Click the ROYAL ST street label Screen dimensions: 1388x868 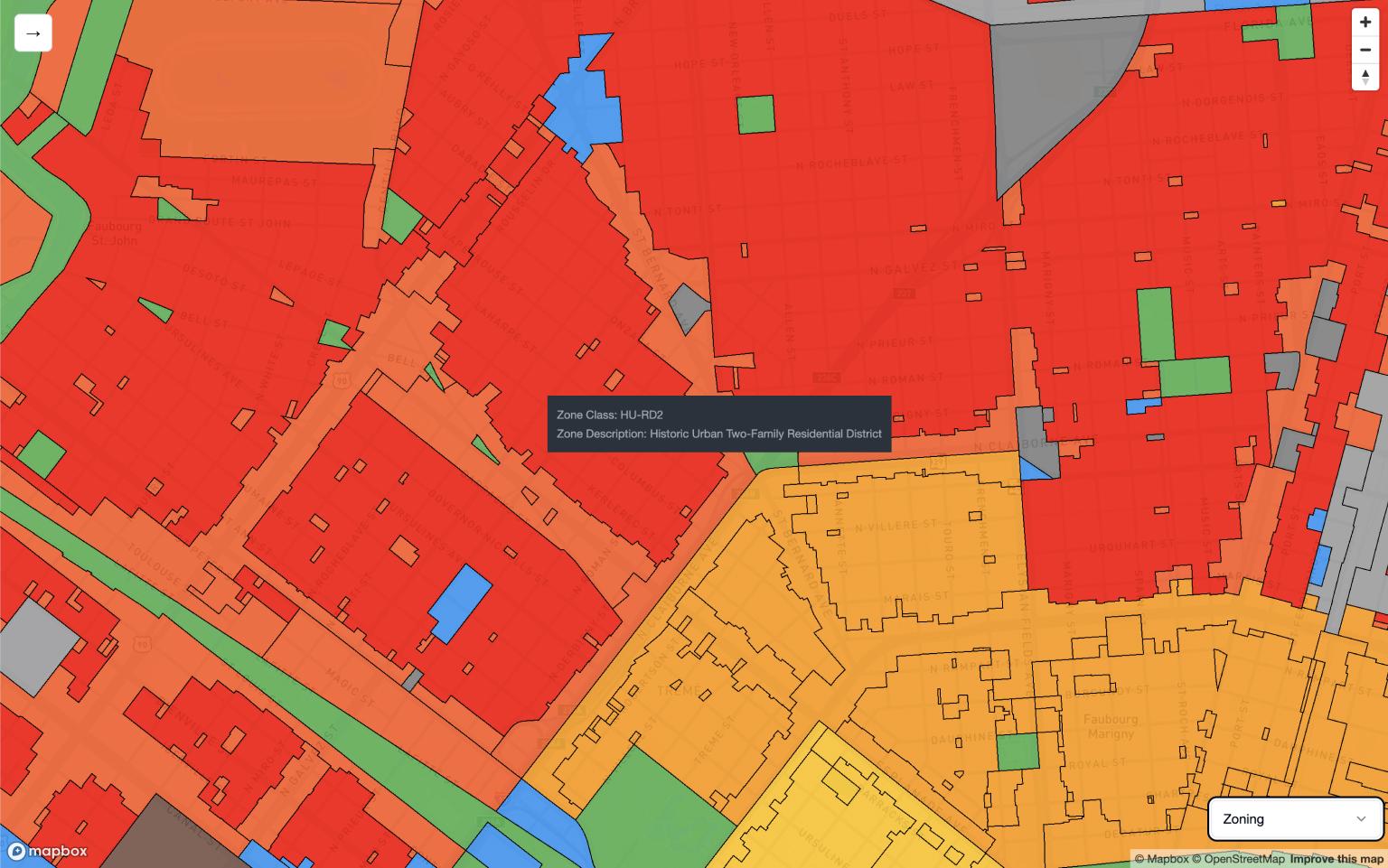click(x=1097, y=764)
